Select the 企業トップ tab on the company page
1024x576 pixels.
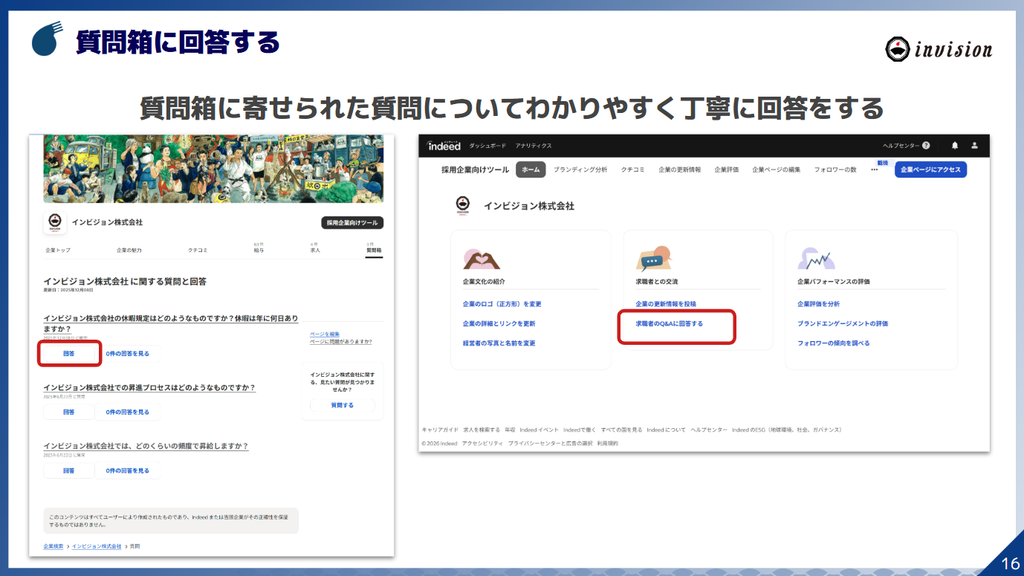point(57,250)
